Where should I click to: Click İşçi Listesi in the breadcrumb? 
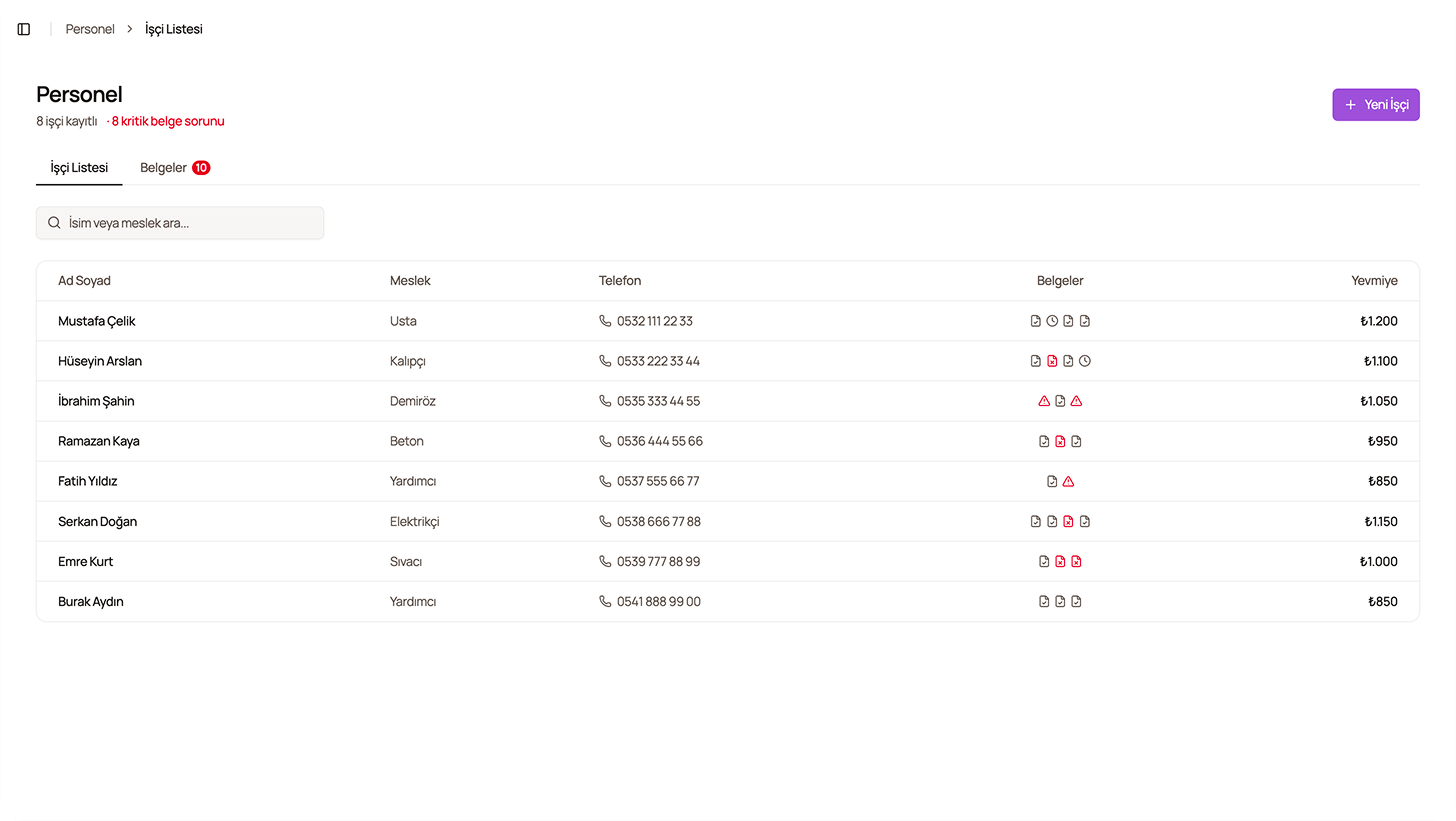click(174, 29)
